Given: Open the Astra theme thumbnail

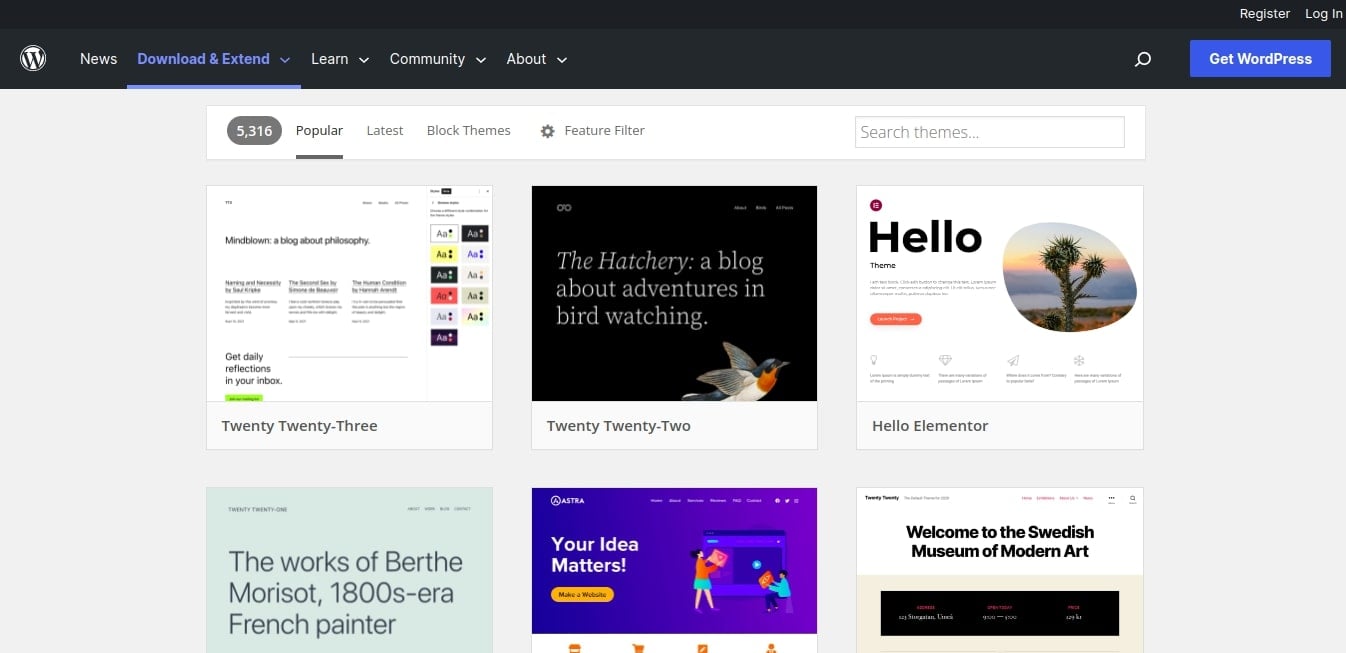Looking at the screenshot, I should 674,570.
